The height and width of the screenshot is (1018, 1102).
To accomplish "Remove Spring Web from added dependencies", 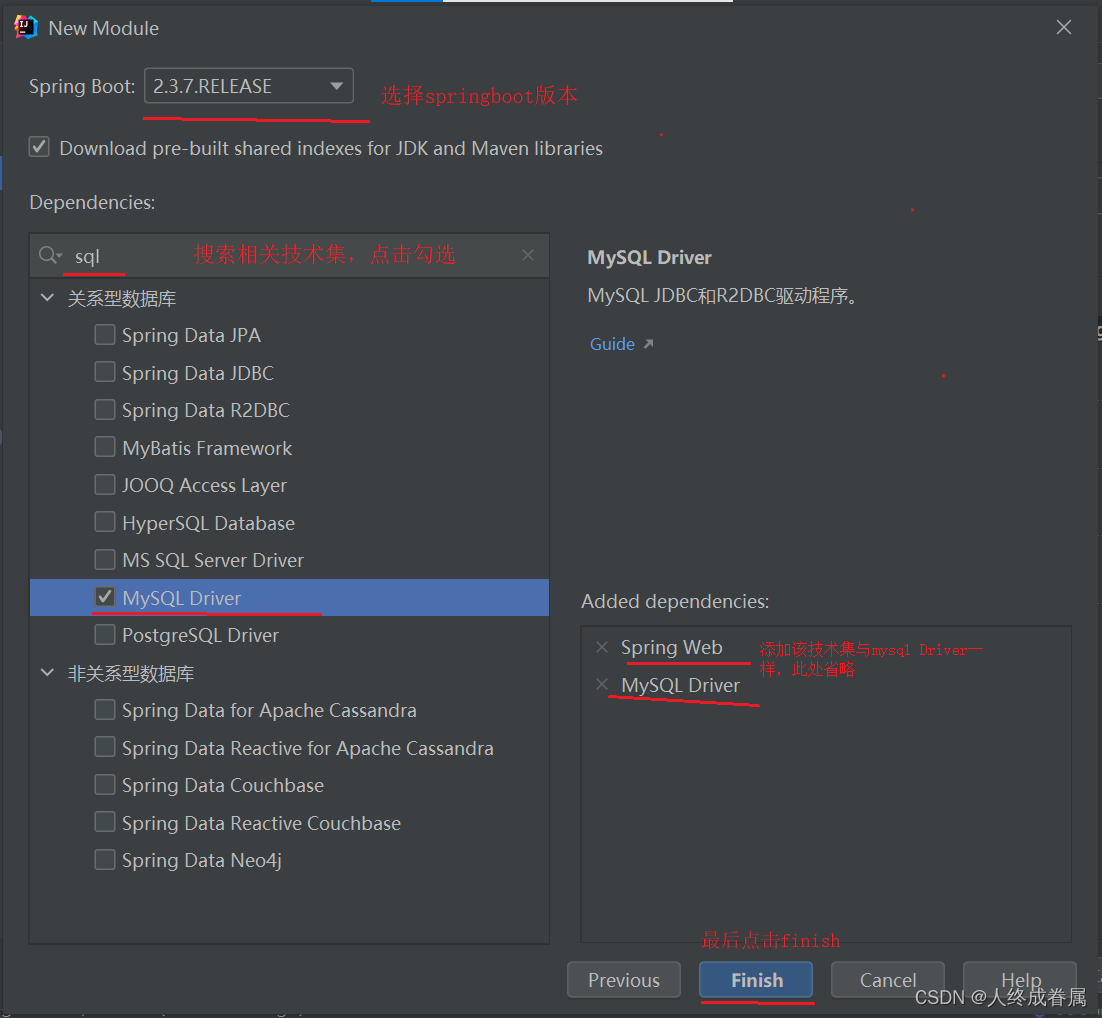I will pyautogui.click(x=602, y=647).
